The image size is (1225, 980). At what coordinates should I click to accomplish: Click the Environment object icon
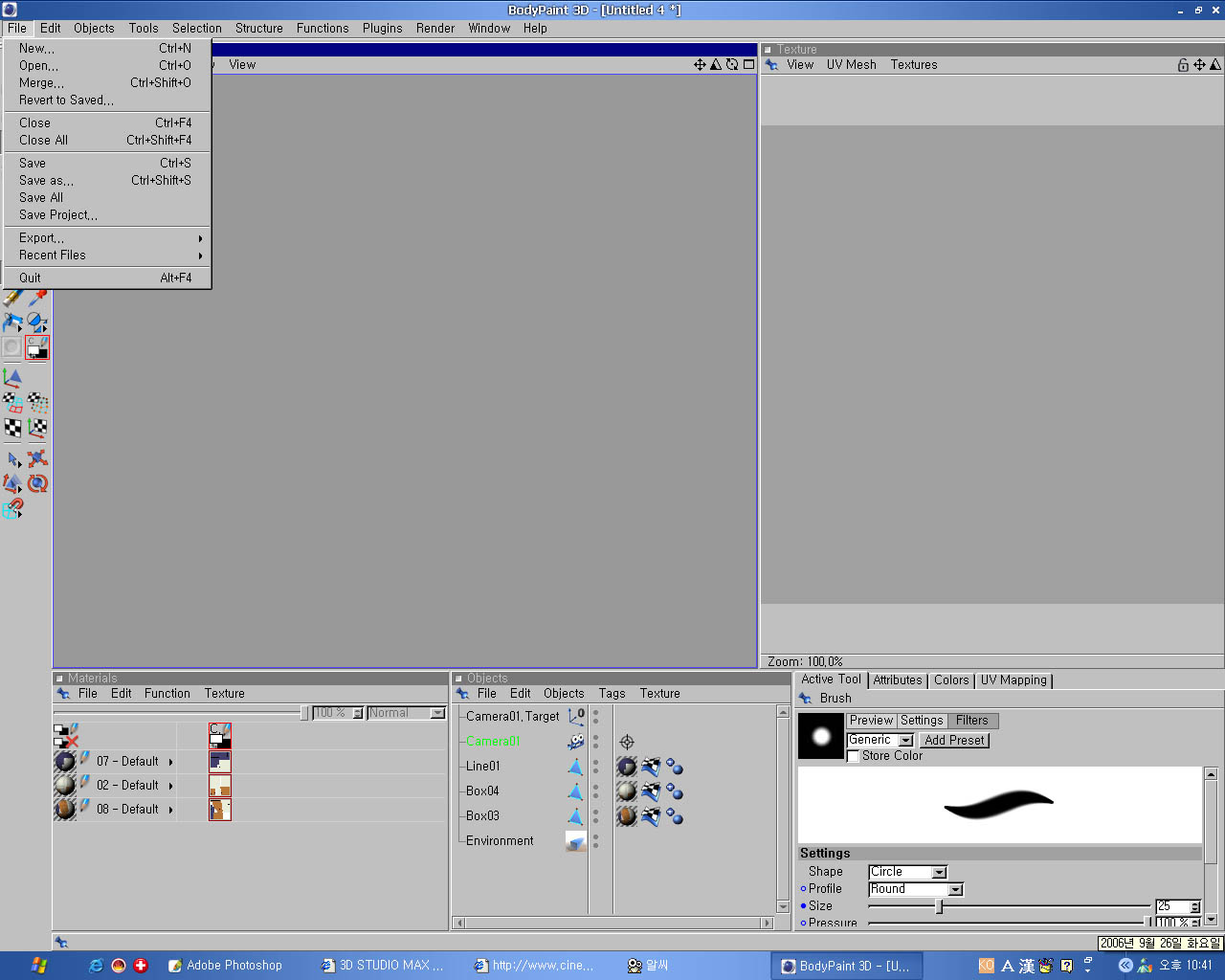coord(575,841)
